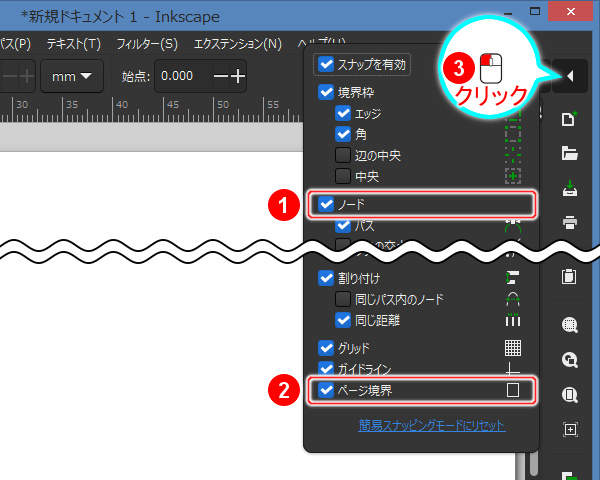Click the Print icon
Viewport: 600px width, 480px height.
[x=570, y=222]
